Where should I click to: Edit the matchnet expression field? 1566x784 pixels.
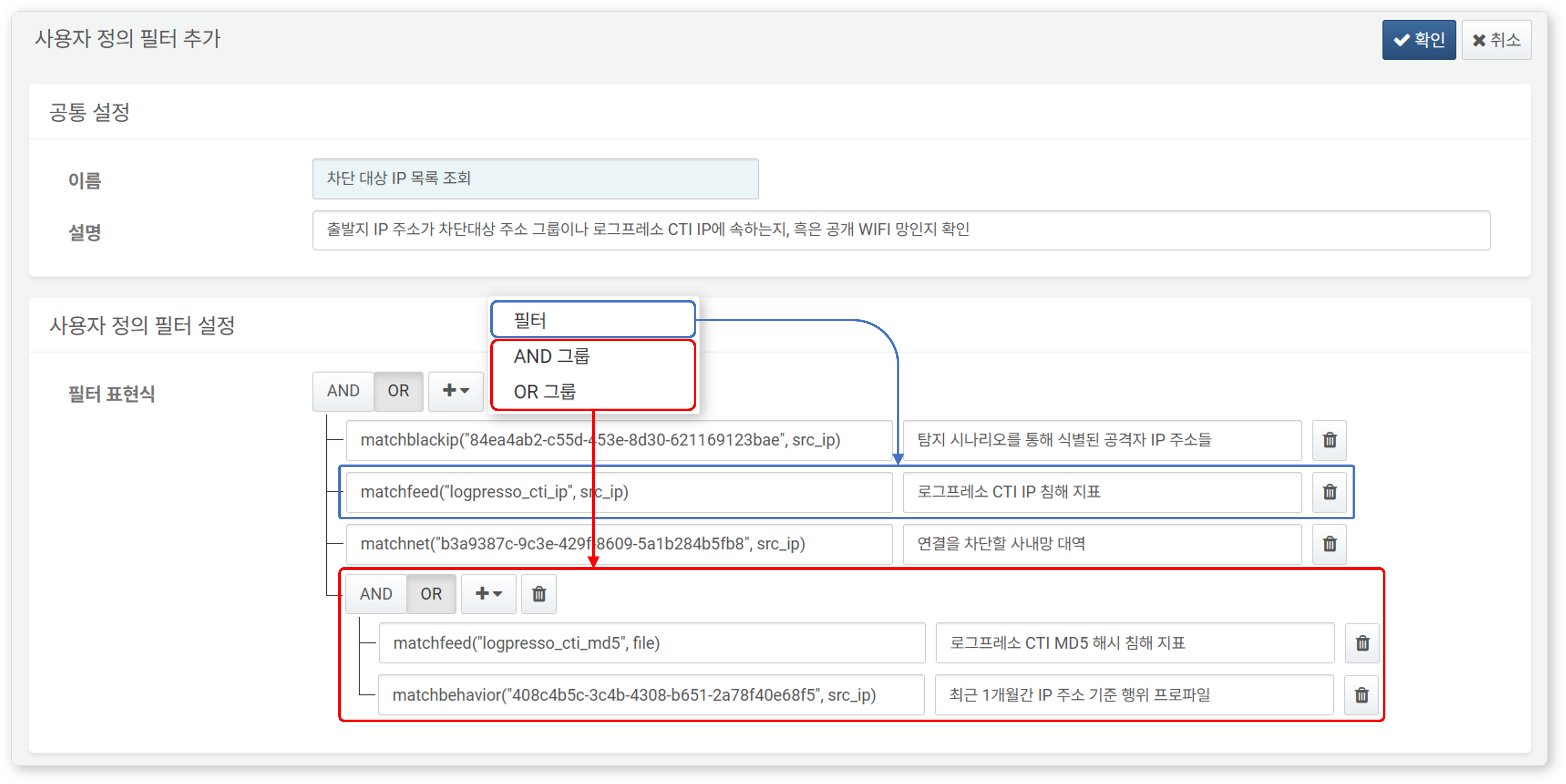pyautogui.click(x=619, y=544)
